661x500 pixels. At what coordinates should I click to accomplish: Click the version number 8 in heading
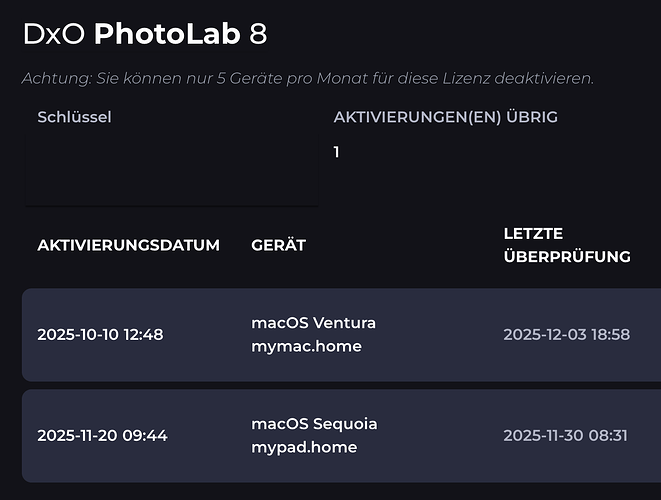tap(258, 34)
